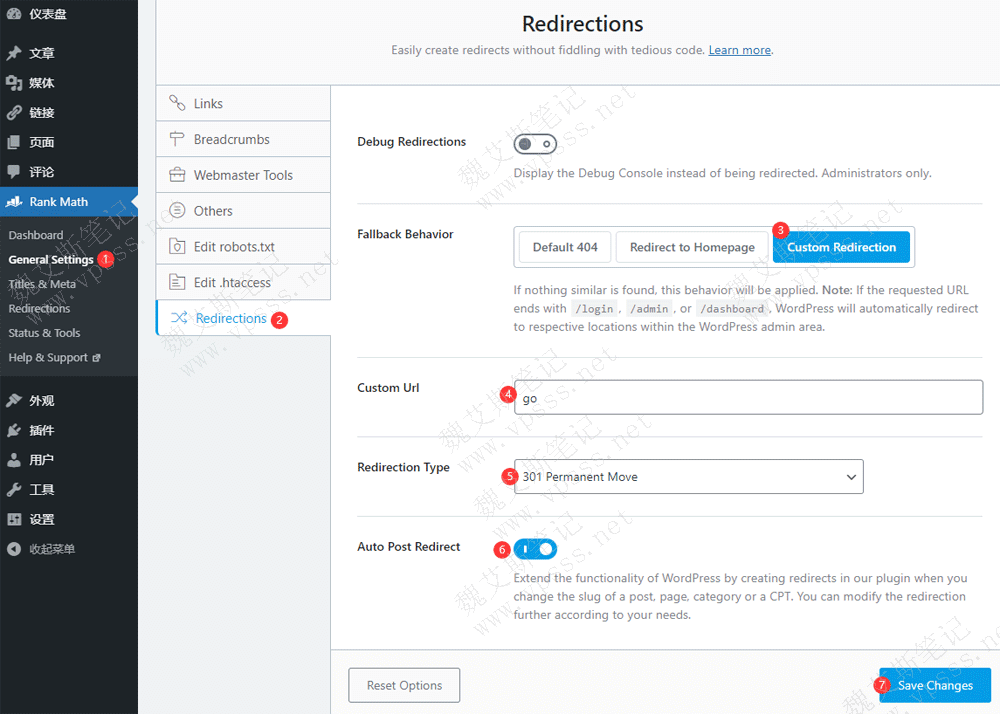The height and width of the screenshot is (714, 1000).
Task: Open the Others settings tab
Action: [x=213, y=211]
